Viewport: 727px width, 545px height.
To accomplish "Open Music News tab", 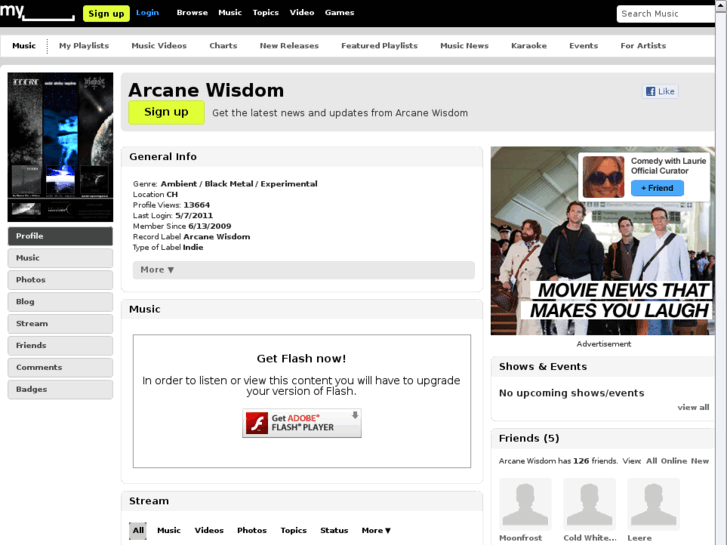I will 464,45.
